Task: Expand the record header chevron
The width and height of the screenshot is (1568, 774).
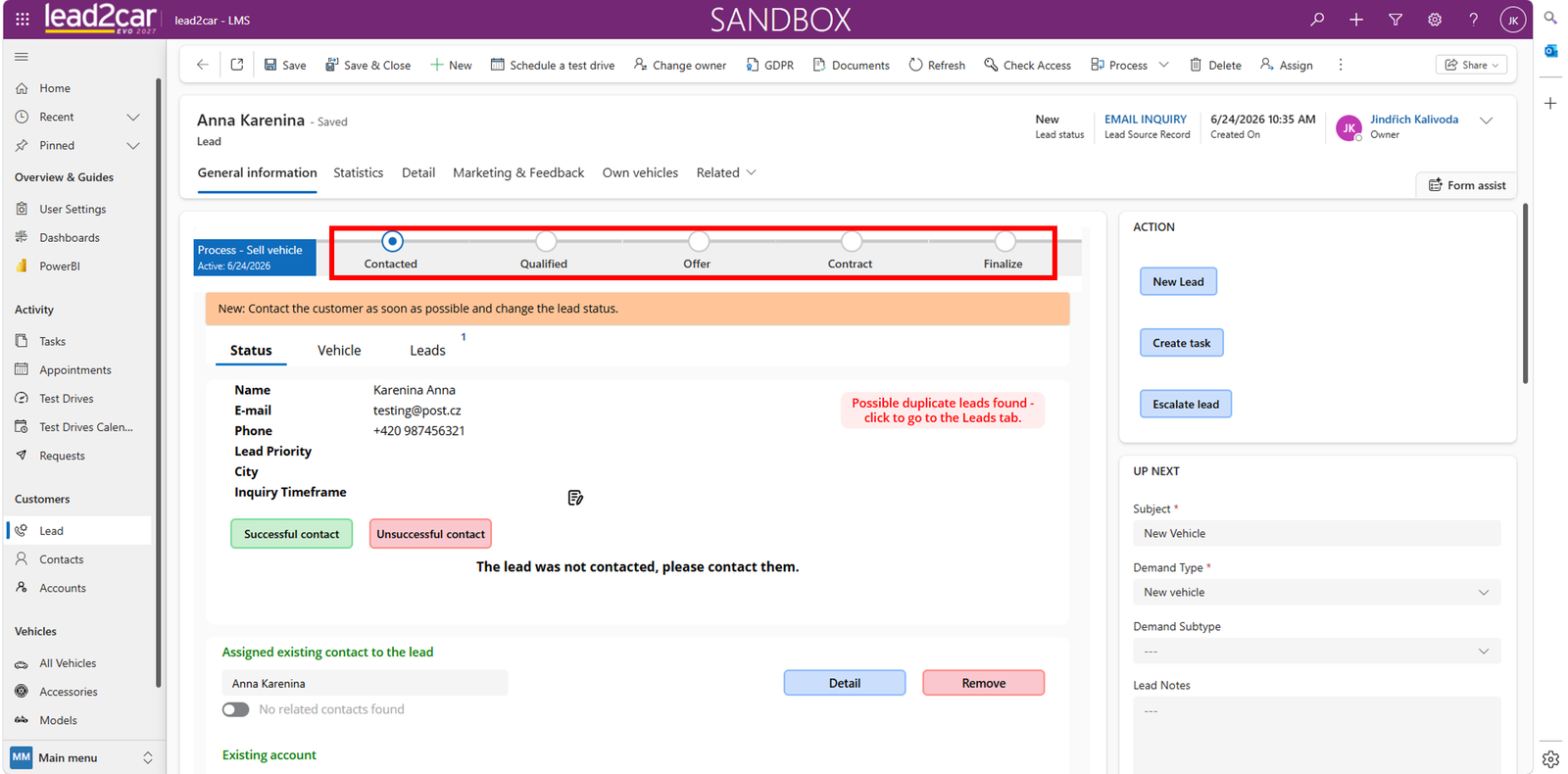Action: [1486, 121]
